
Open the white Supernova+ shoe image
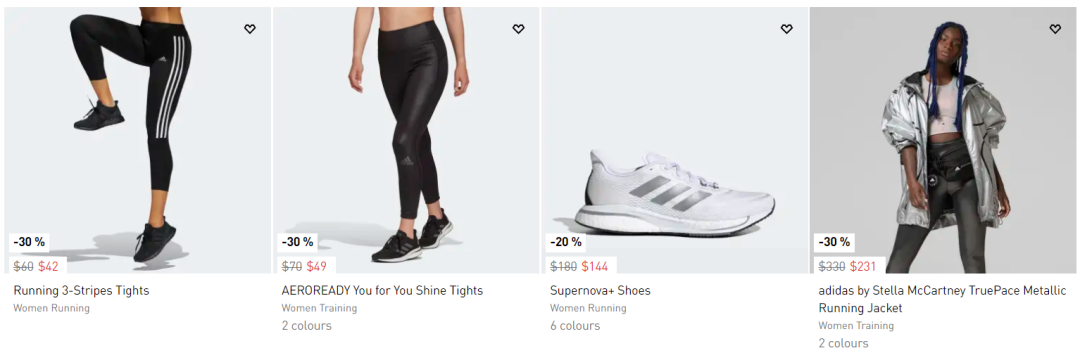pos(674,140)
